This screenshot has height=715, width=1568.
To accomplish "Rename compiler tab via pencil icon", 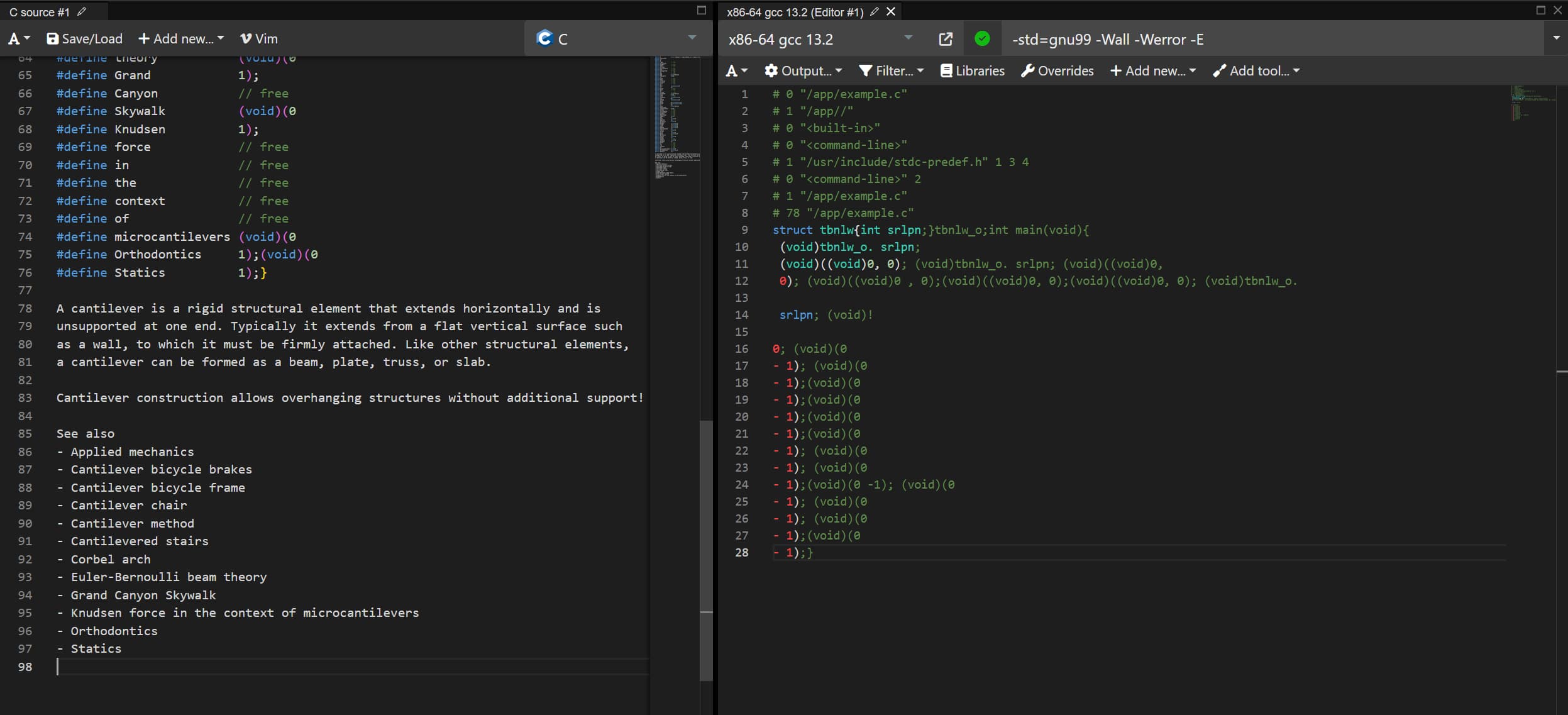I will click(874, 12).
